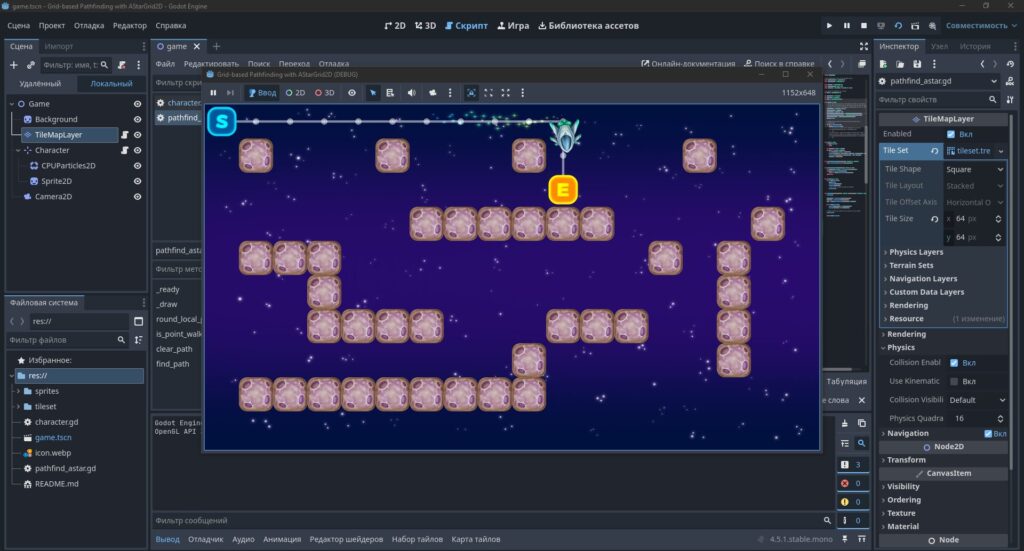Expand the Physics Layers section
Screen dimensions: 1024x551
[x=916, y=252]
